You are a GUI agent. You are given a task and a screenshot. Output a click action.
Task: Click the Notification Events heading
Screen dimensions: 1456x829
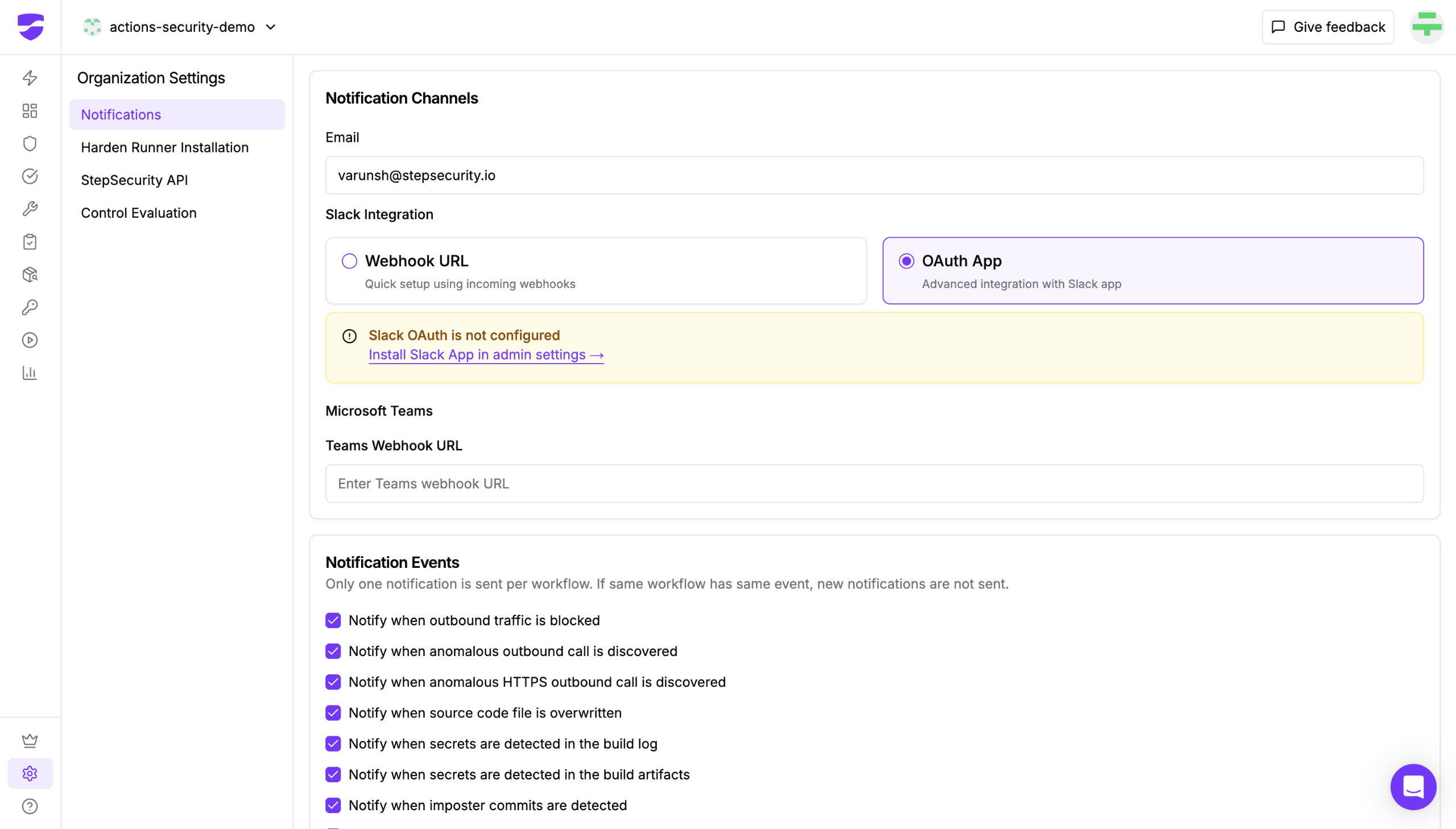point(392,563)
